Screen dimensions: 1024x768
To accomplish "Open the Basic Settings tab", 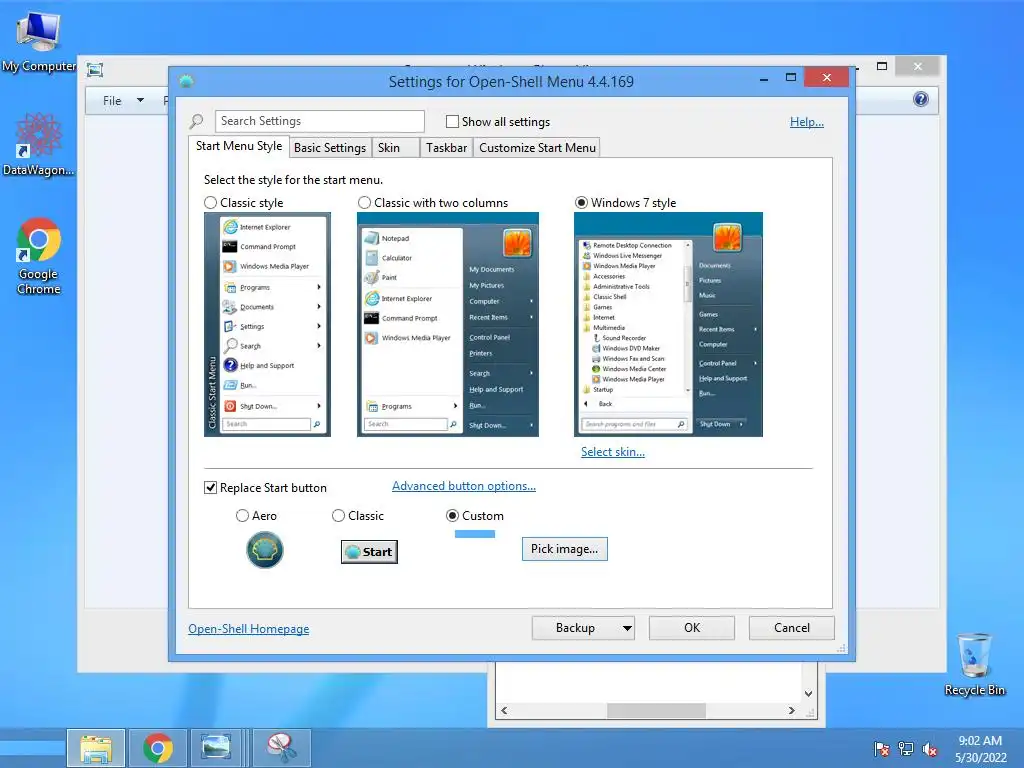I will click(330, 148).
